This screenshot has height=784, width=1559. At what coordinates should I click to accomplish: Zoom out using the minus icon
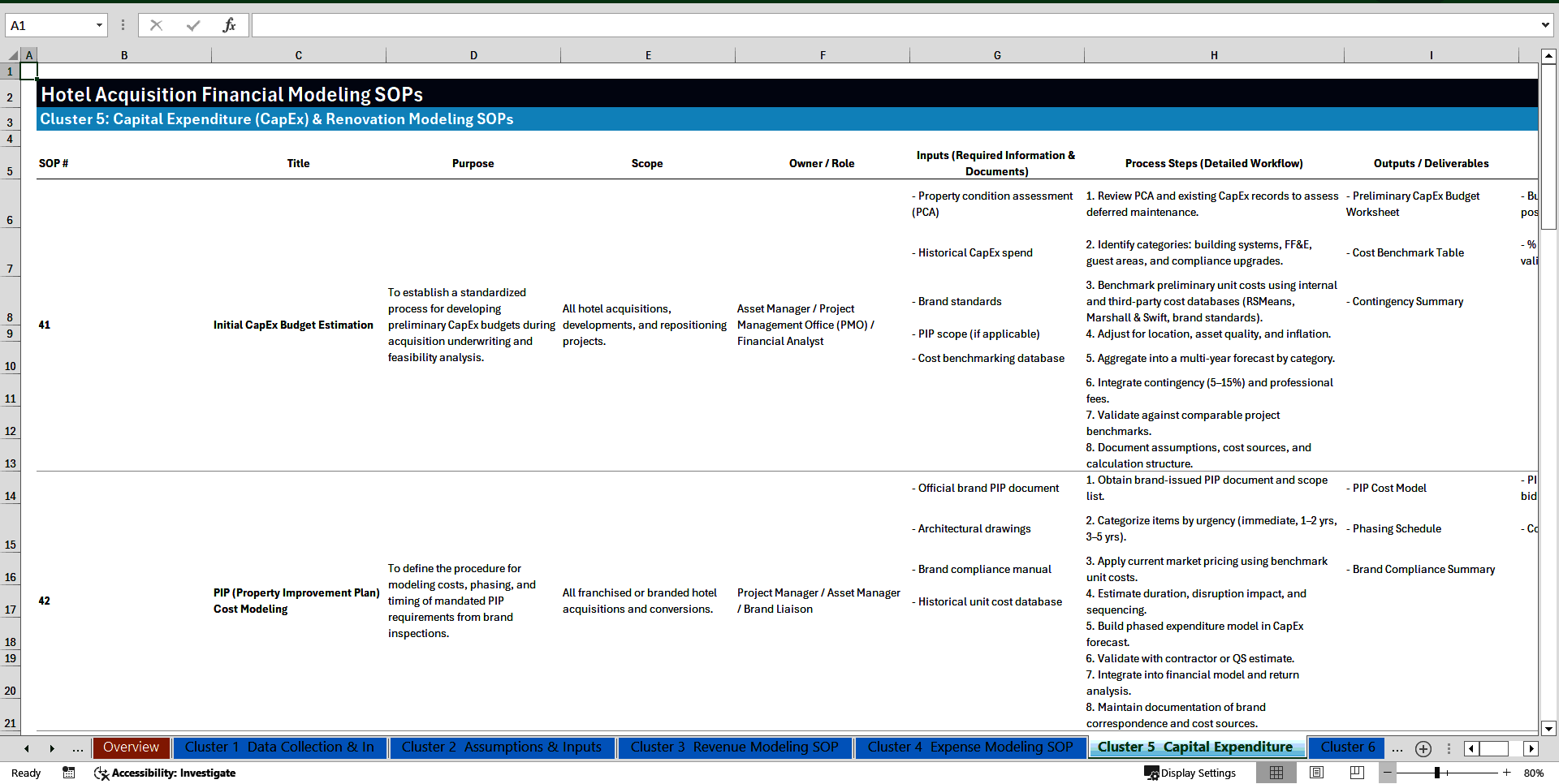pyautogui.click(x=1388, y=773)
